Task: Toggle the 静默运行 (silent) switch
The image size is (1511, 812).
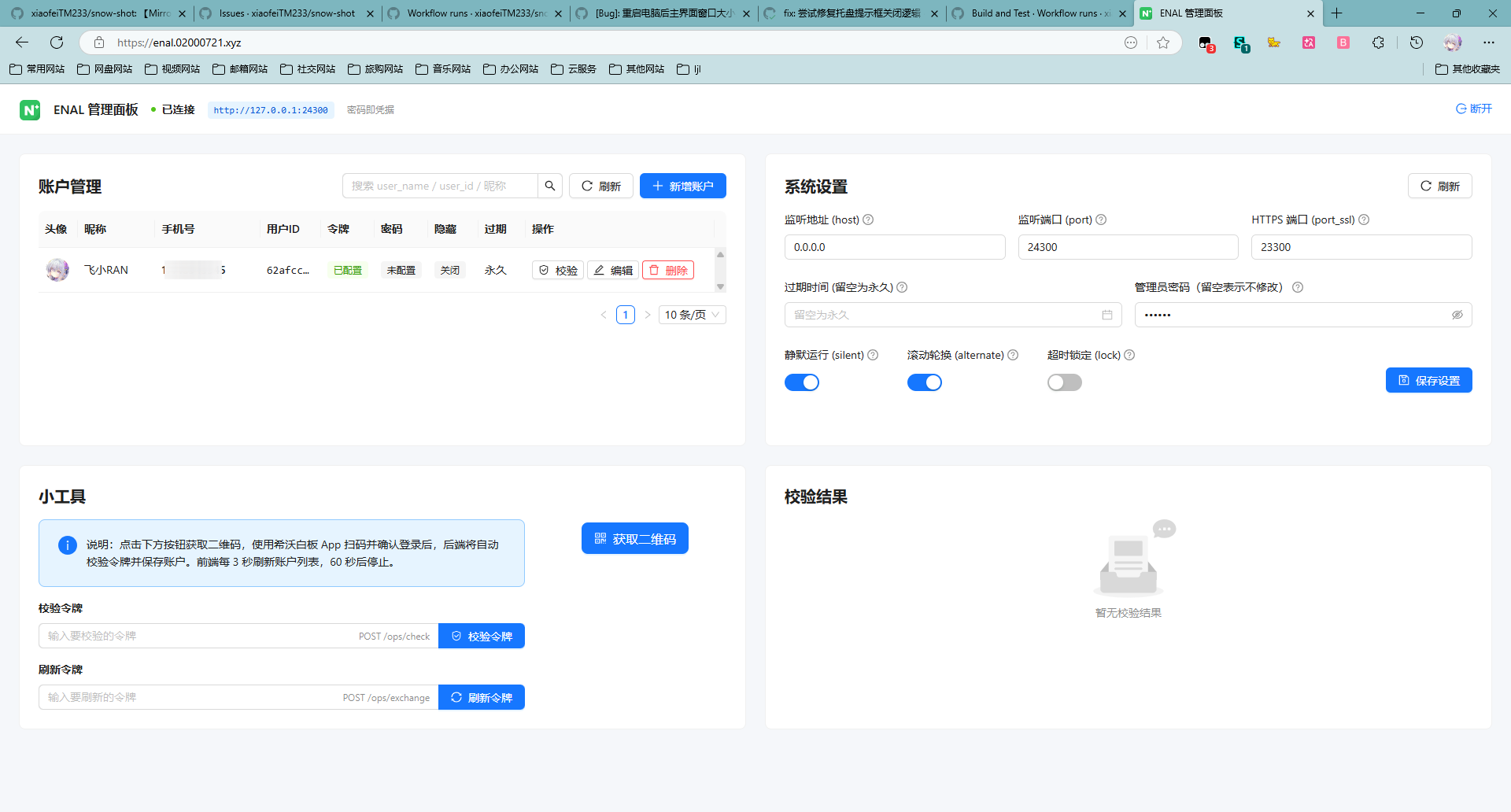Action: [x=802, y=382]
